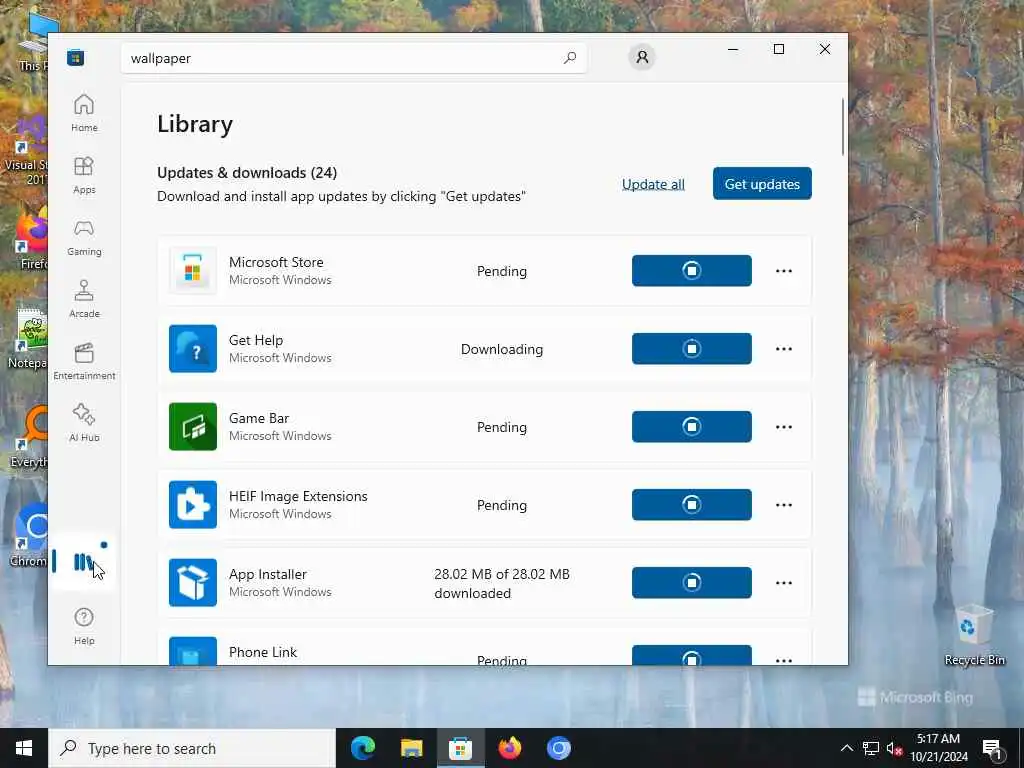Stop the Game Bar pending update

(x=692, y=426)
